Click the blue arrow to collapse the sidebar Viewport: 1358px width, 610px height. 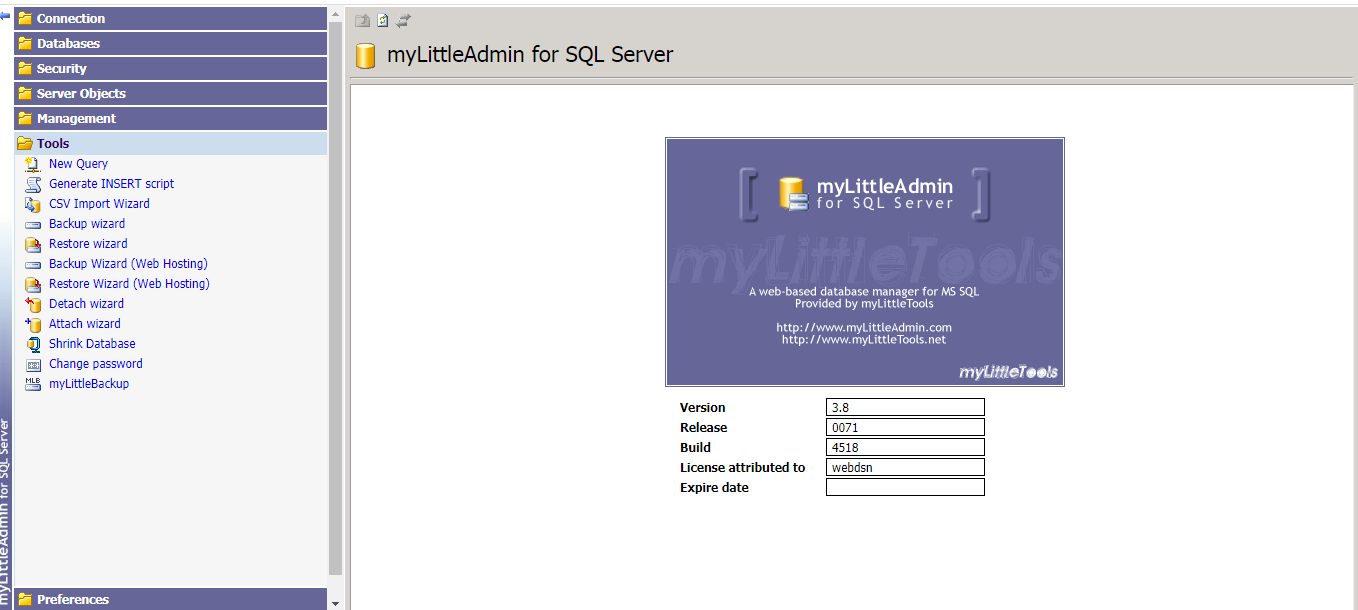[5, 16]
